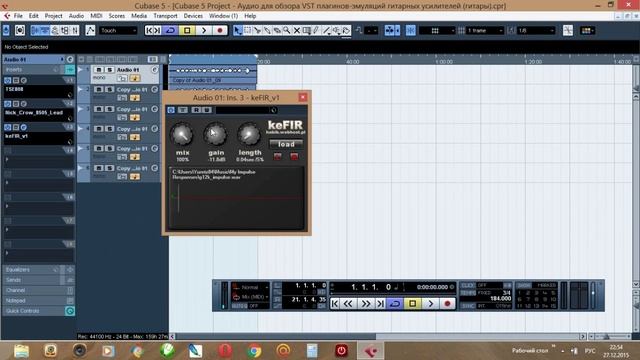Open File Explorer from the taskbar
This screenshot has width=640, height=360.
21,351
